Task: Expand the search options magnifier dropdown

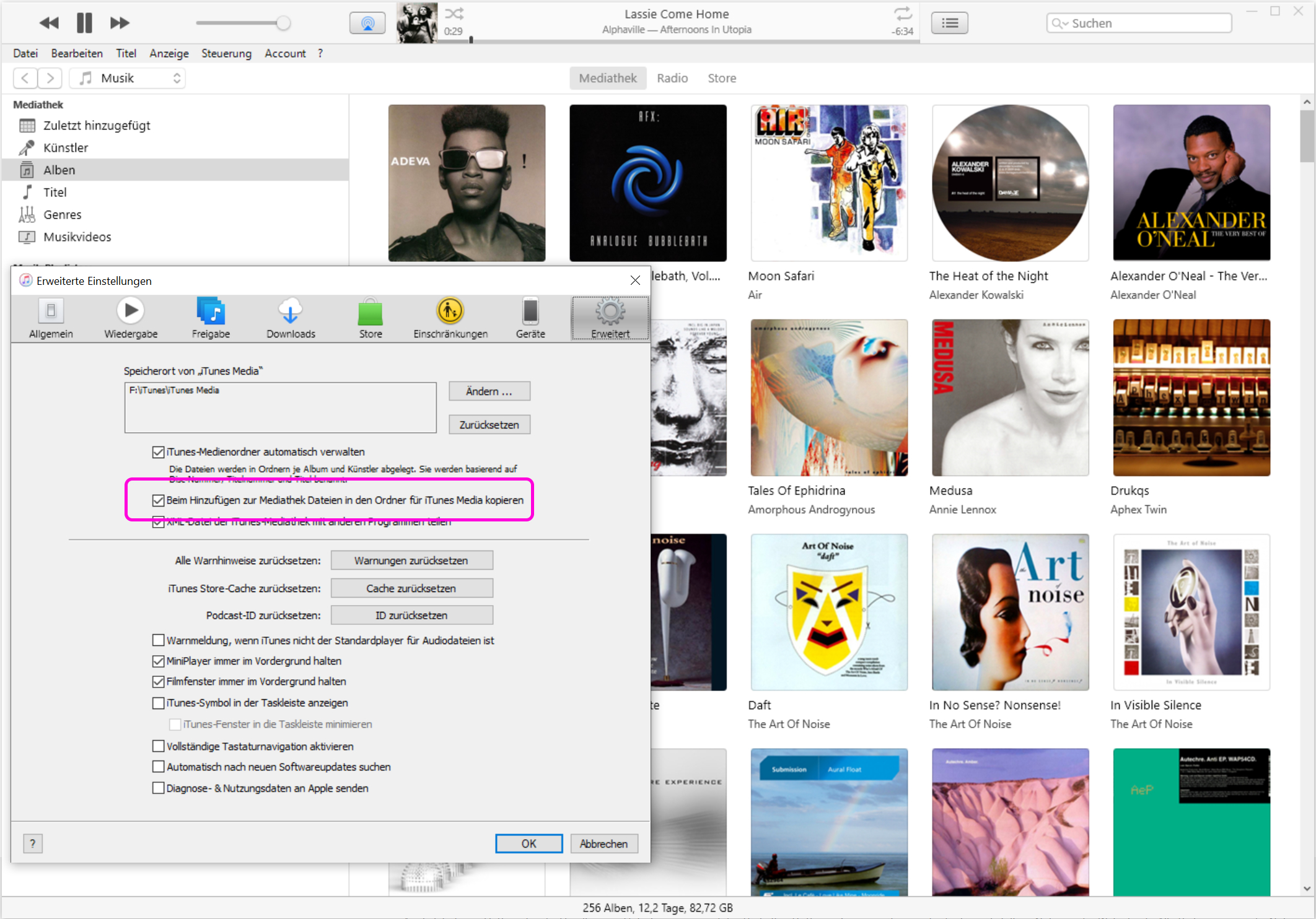Action: pyautogui.click(x=1059, y=24)
